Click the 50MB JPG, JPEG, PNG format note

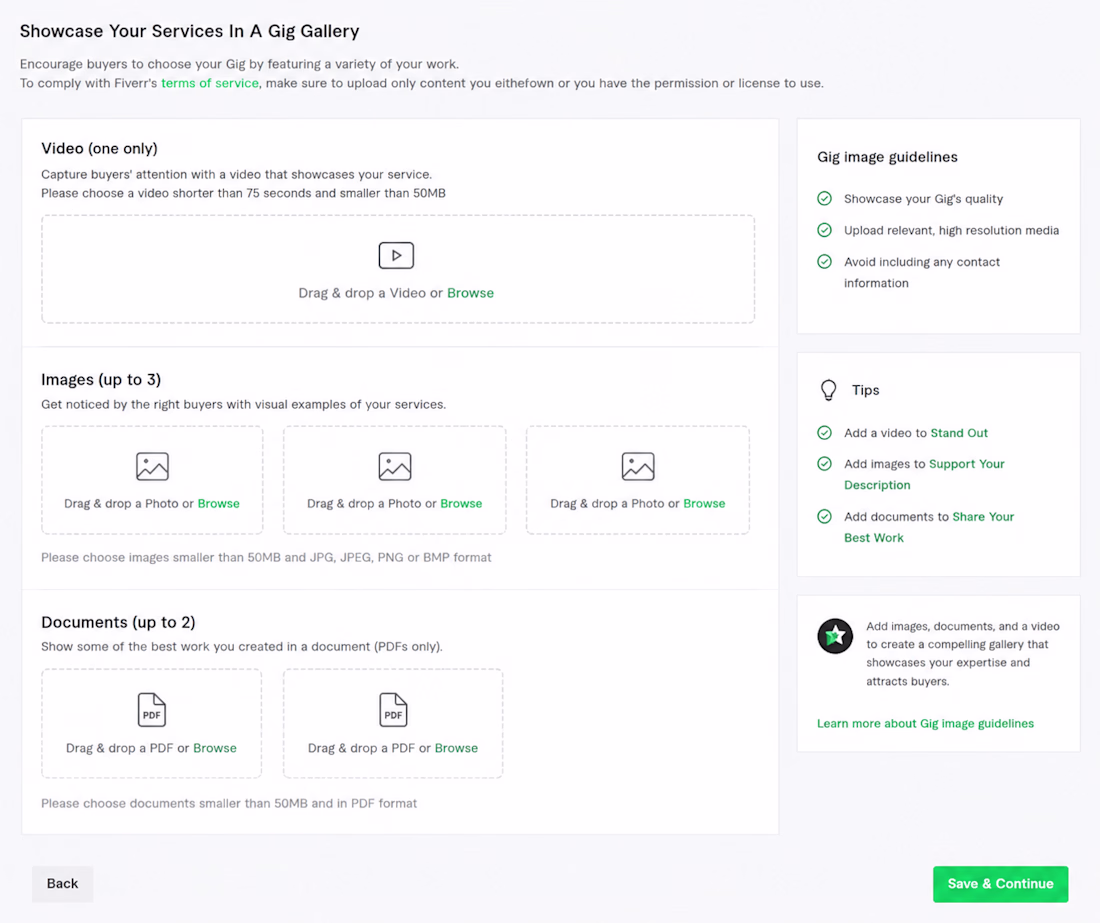pyautogui.click(x=266, y=558)
